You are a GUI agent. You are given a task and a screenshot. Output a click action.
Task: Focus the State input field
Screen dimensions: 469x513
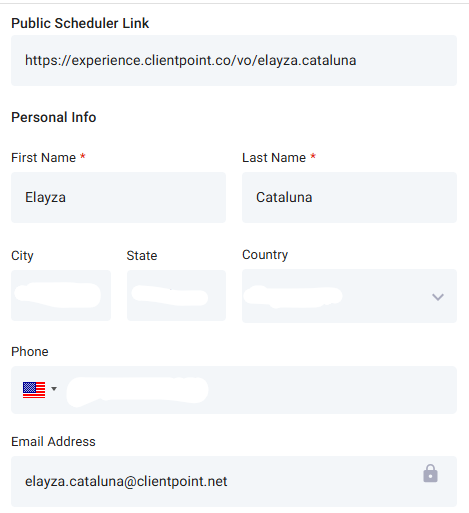176,295
